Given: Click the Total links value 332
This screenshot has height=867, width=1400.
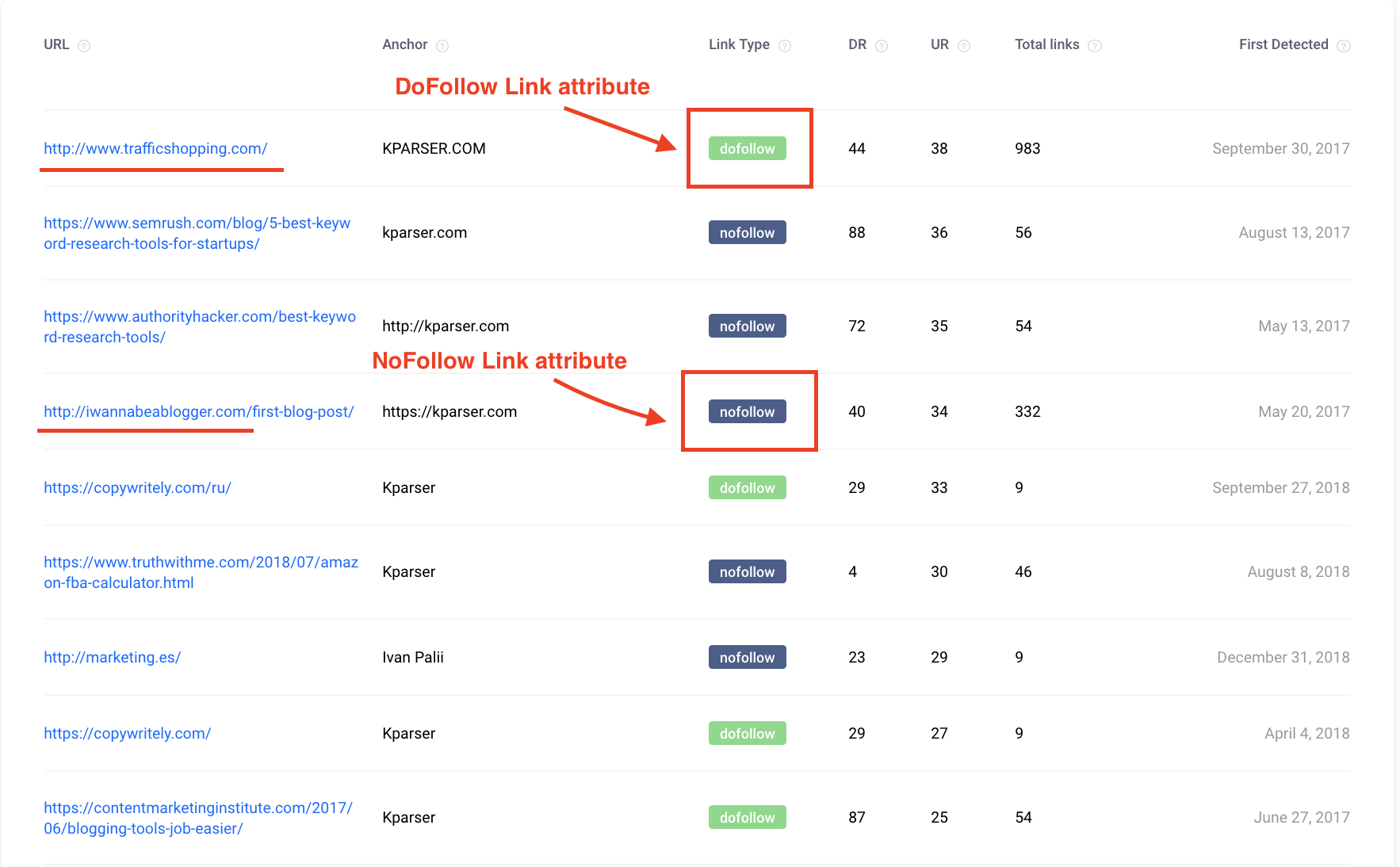Looking at the screenshot, I should (x=1027, y=411).
